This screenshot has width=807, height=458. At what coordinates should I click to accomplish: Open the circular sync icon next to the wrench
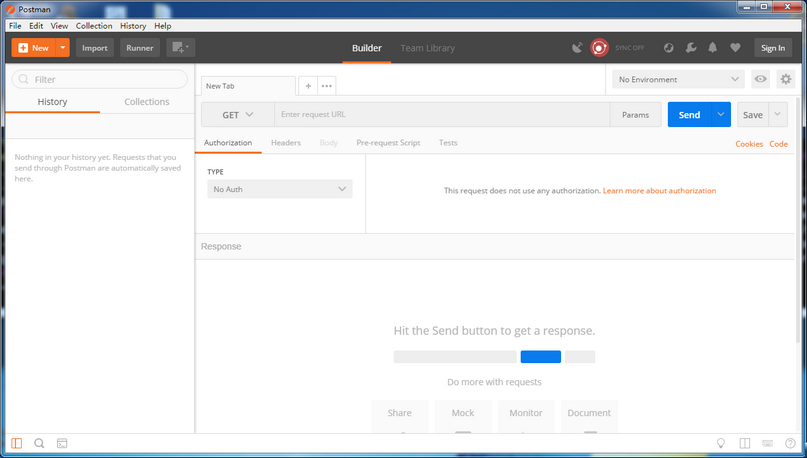coord(669,48)
